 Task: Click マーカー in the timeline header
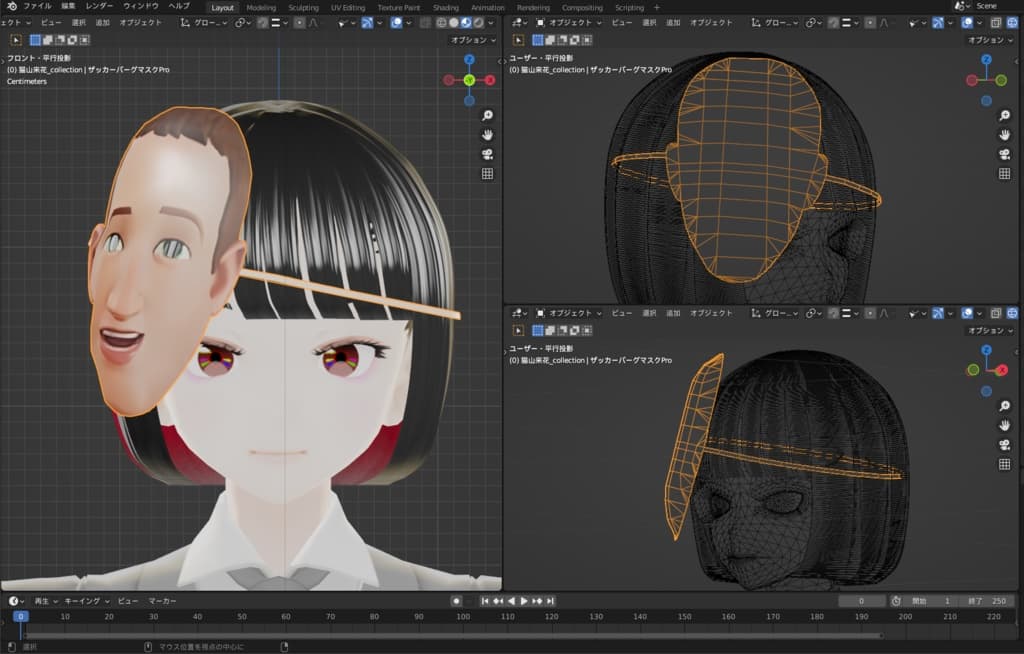point(162,601)
